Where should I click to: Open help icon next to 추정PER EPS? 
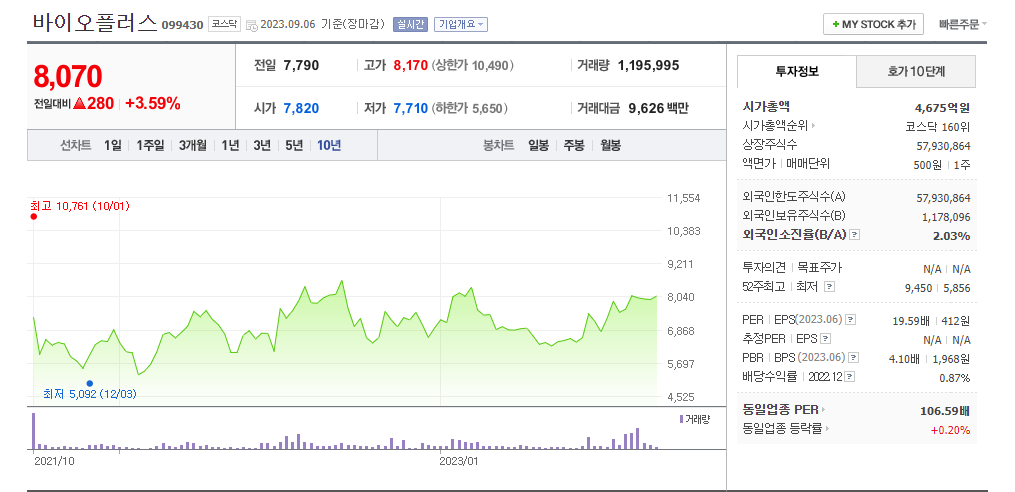pos(825,339)
